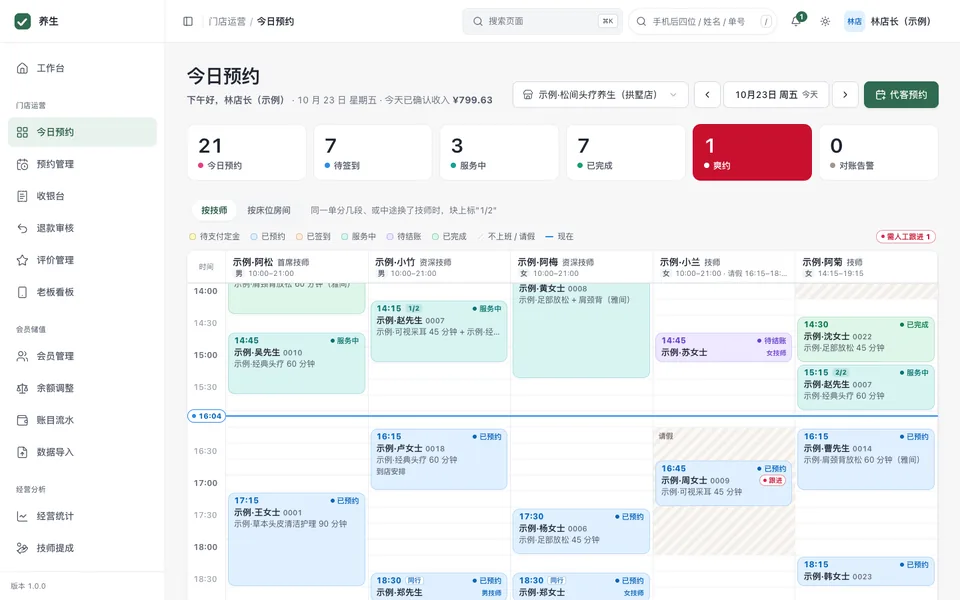Open 工作台 home icon
The image size is (960, 600).
click(22, 68)
